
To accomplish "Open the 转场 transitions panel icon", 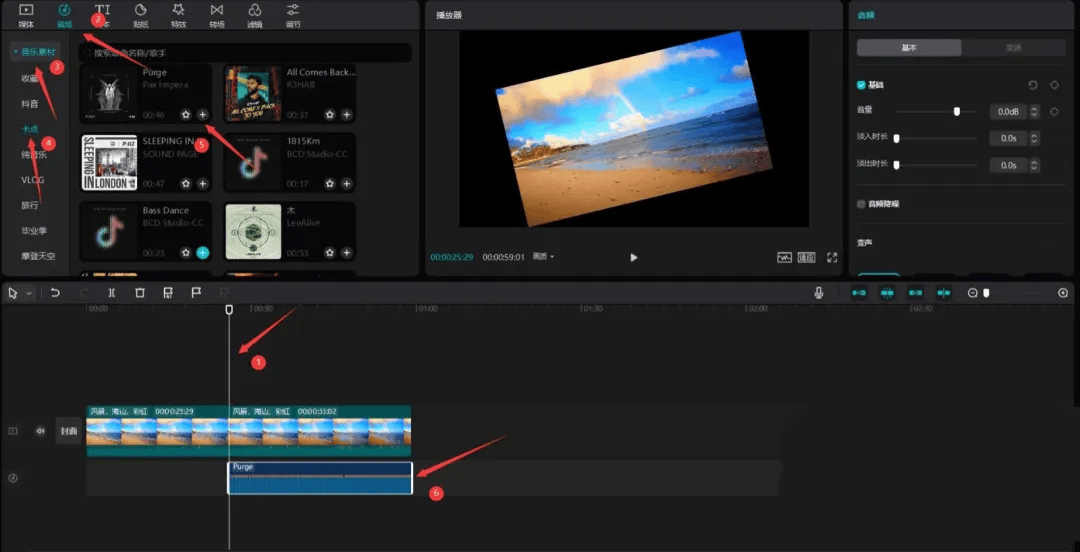I will [217, 14].
